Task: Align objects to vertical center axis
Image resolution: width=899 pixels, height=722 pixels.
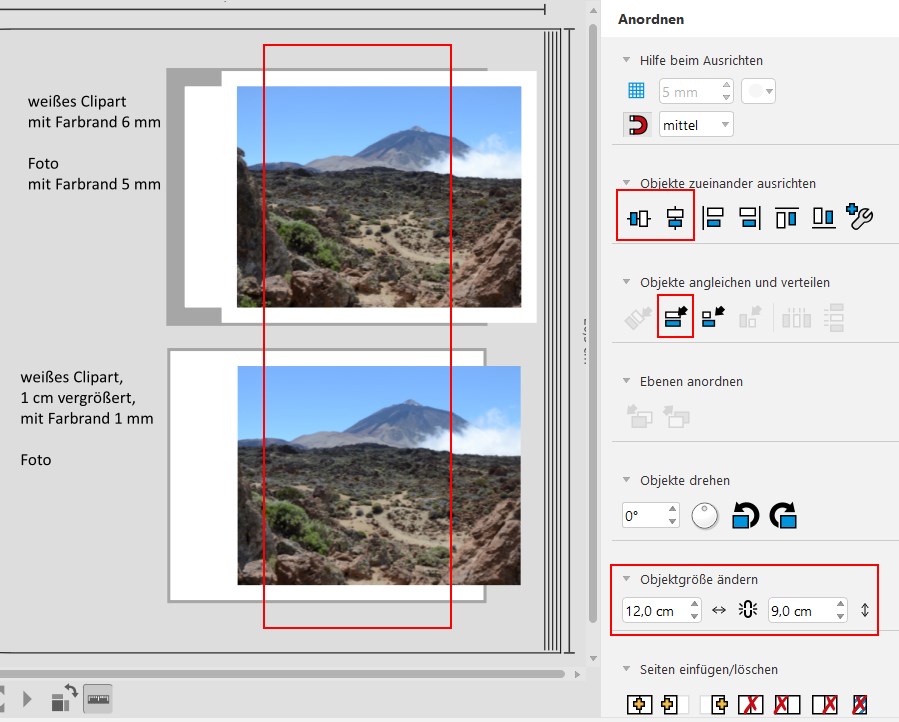Action: pos(675,218)
